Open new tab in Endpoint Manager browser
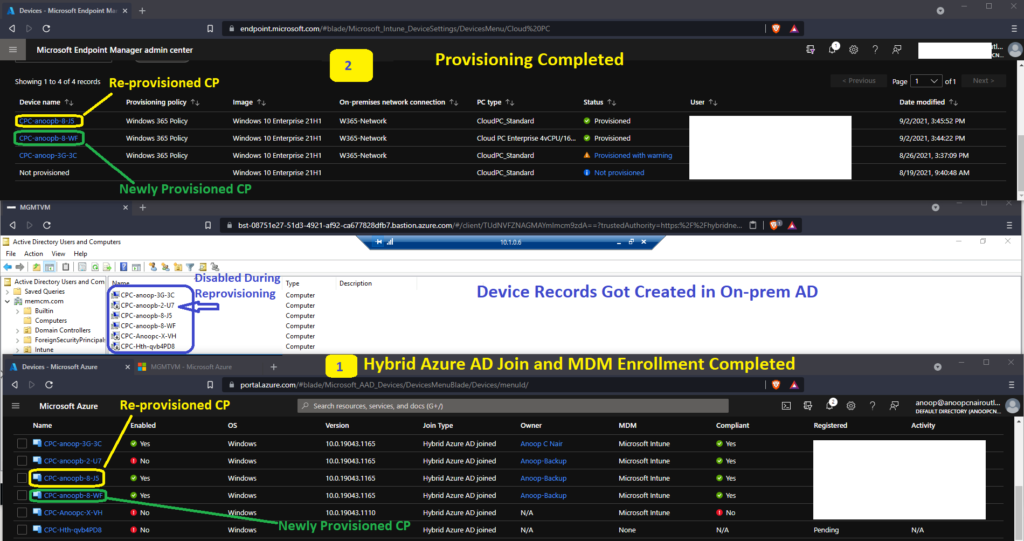Image resolution: width=1024 pixels, height=541 pixels. (142, 10)
